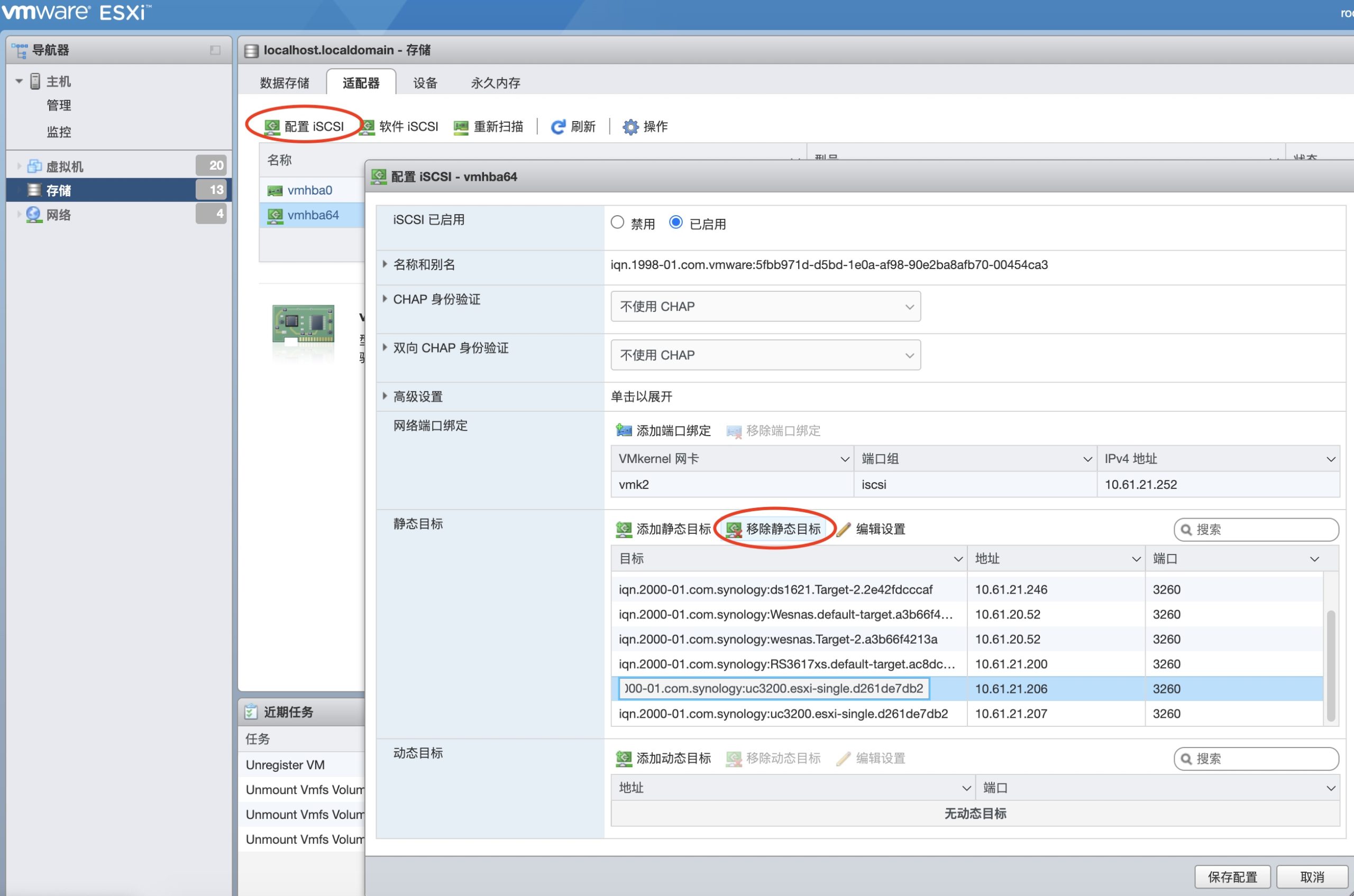The height and width of the screenshot is (896, 1354).
Task: Click the Navigator panel icon
Action: [20, 50]
